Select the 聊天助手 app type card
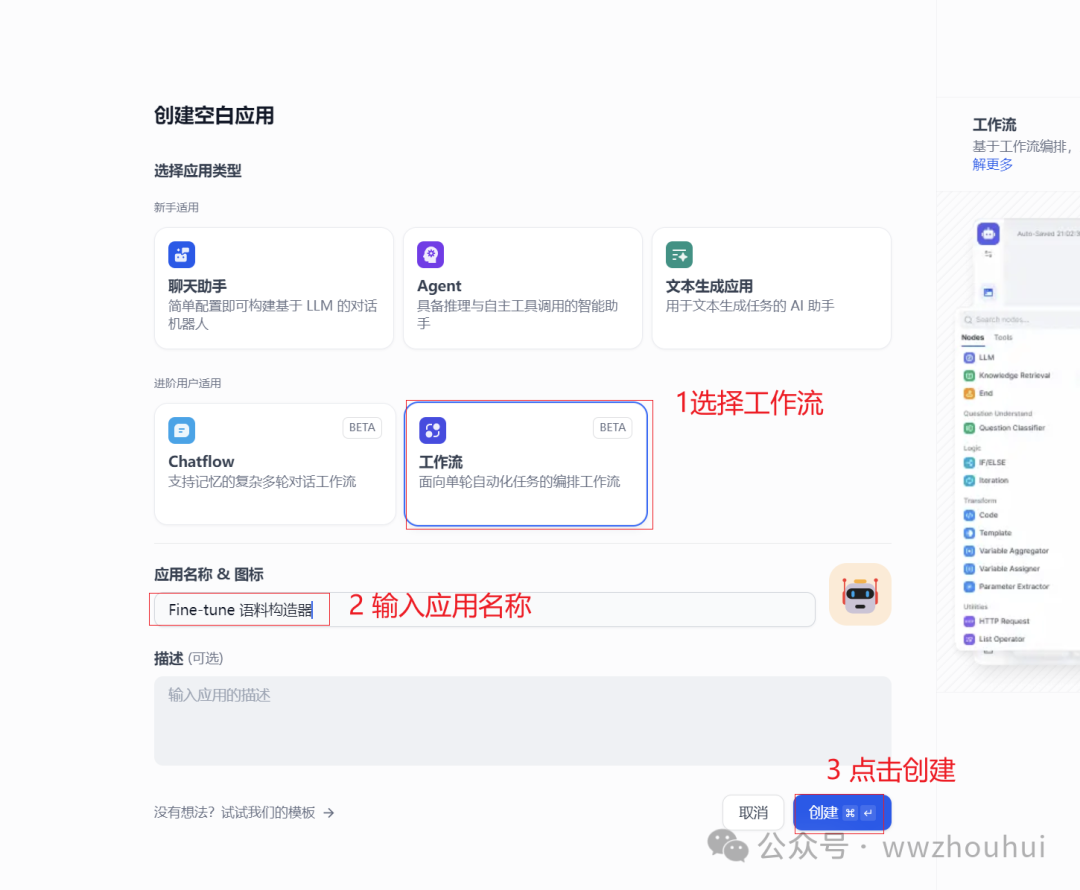 tap(273, 288)
